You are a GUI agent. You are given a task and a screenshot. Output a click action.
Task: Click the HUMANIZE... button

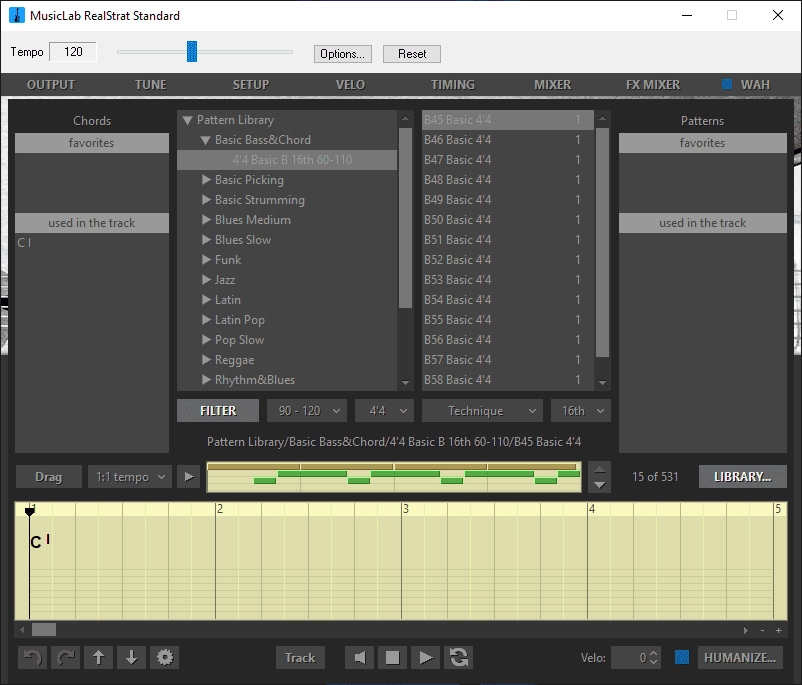pyautogui.click(x=740, y=657)
